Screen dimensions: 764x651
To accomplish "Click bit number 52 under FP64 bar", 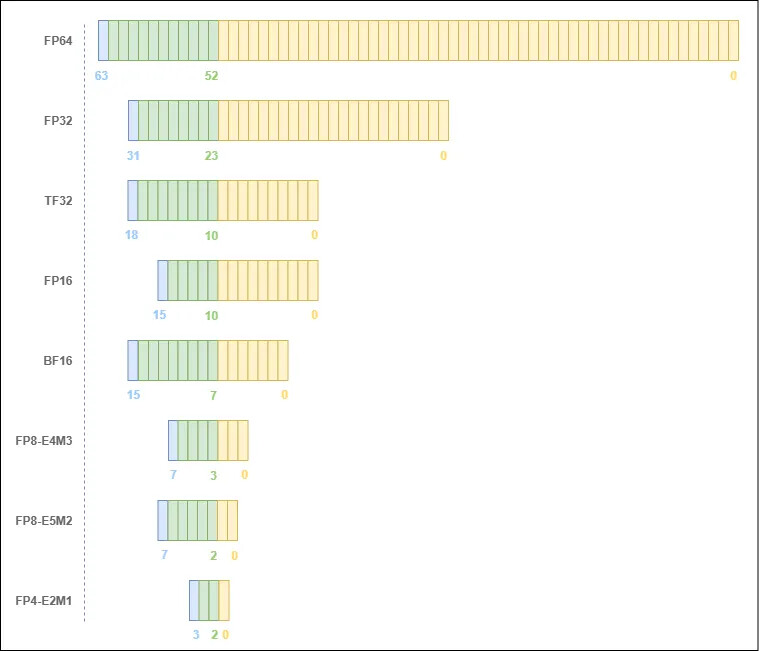I will (211, 75).
